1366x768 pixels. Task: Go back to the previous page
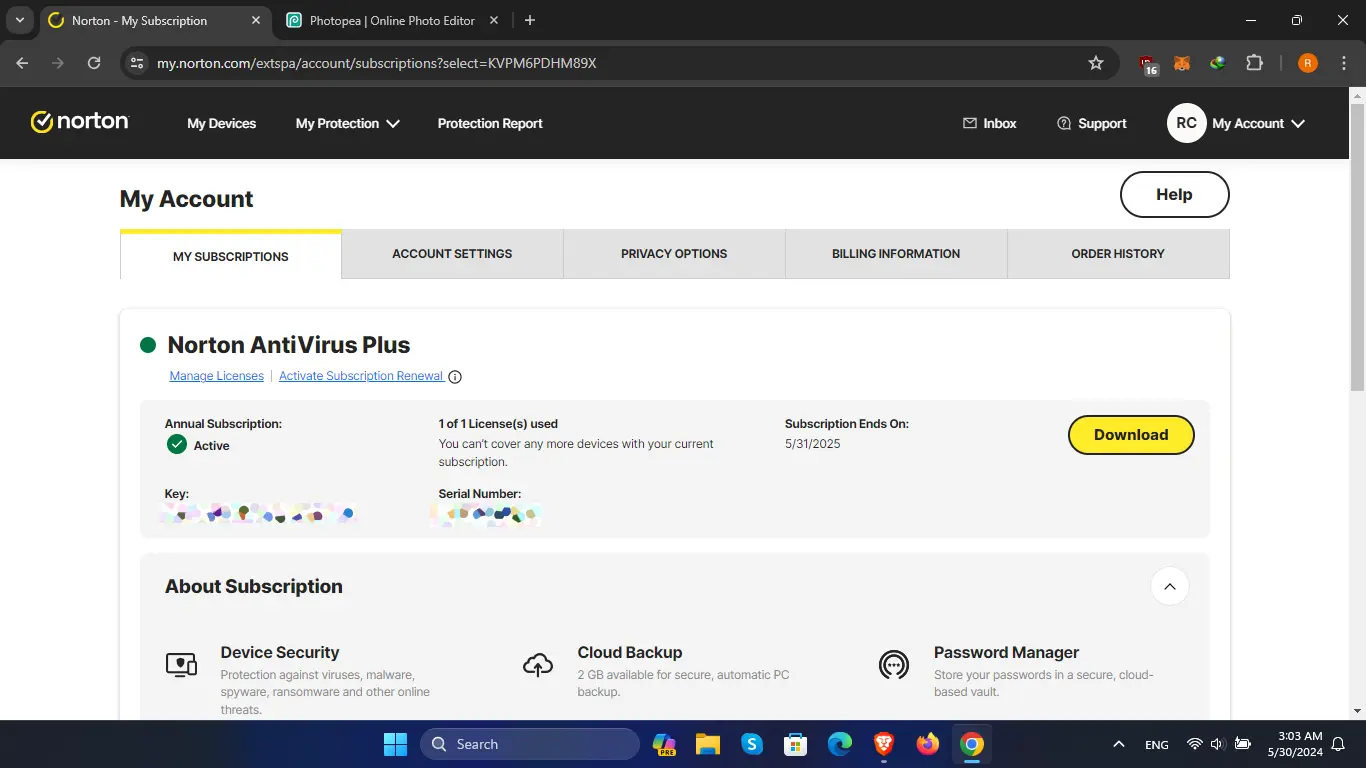[x=22, y=63]
